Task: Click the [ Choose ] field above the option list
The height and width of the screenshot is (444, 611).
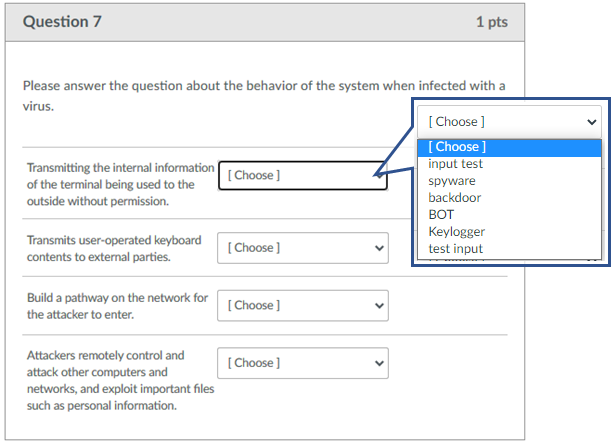Action: click(509, 121)
